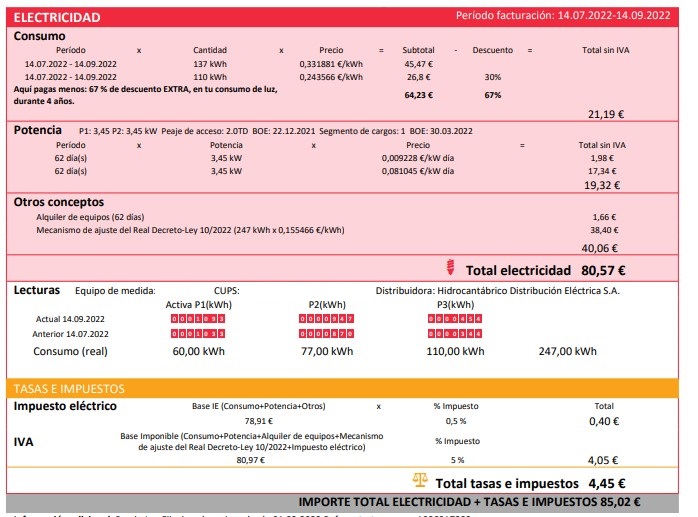Click the Distribuidora Hidrocantábrico text
Screen dimensions: 698x517
[498, 291]
